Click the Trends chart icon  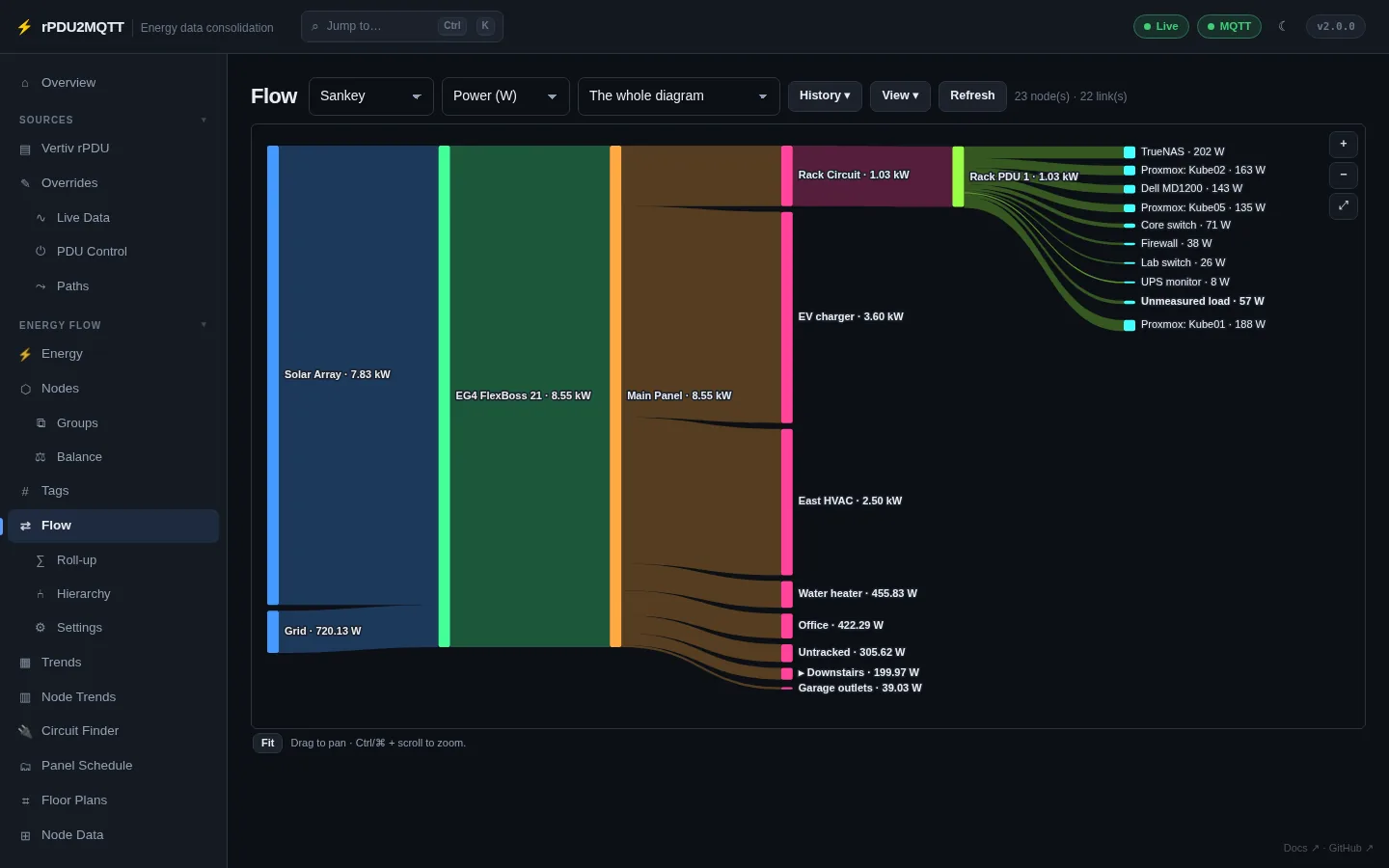coord(25,663)
